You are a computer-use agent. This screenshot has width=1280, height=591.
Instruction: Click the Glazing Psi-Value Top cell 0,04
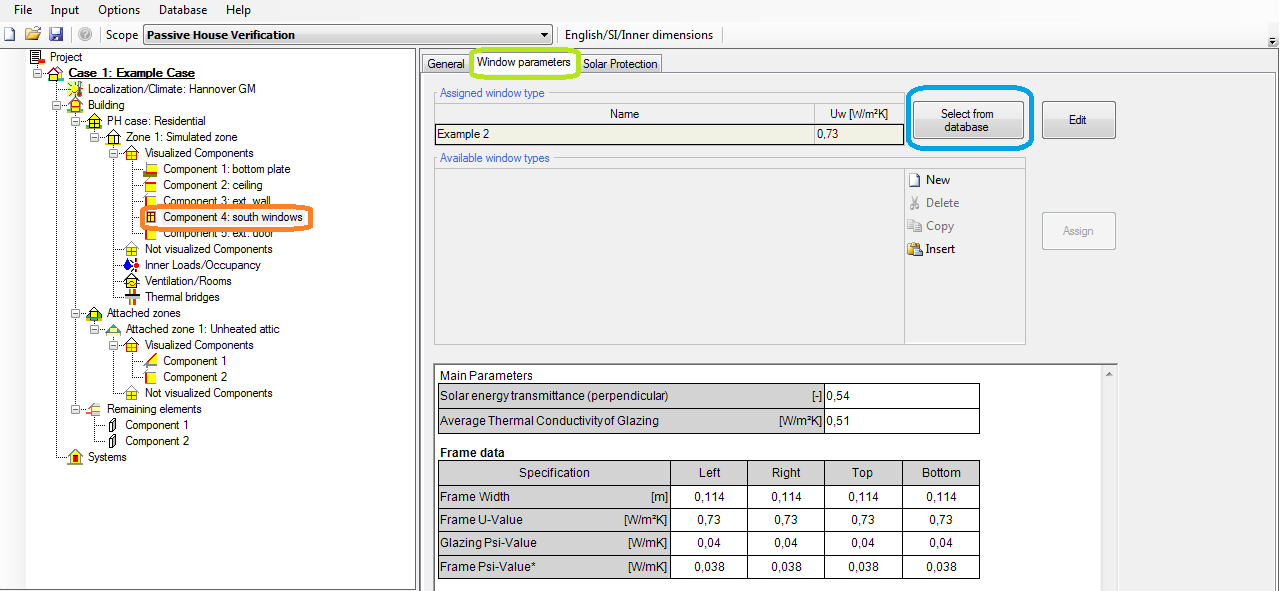pos(862,543)
